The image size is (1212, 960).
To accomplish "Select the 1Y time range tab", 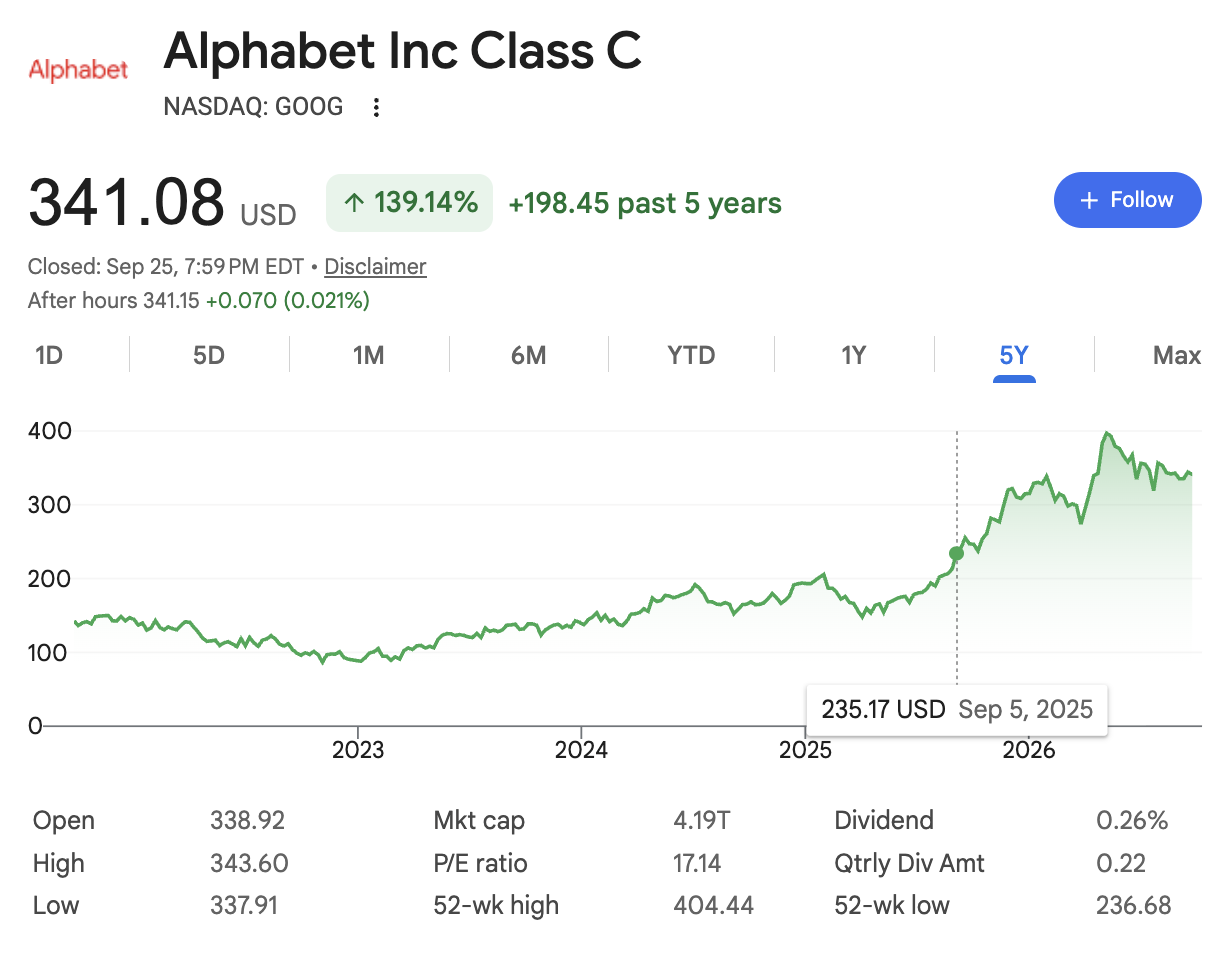I will click(x=853, y=355).
